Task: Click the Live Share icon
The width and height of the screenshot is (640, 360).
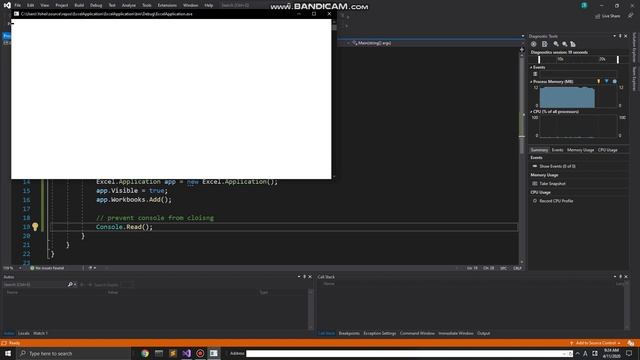Action: (598, 16)
